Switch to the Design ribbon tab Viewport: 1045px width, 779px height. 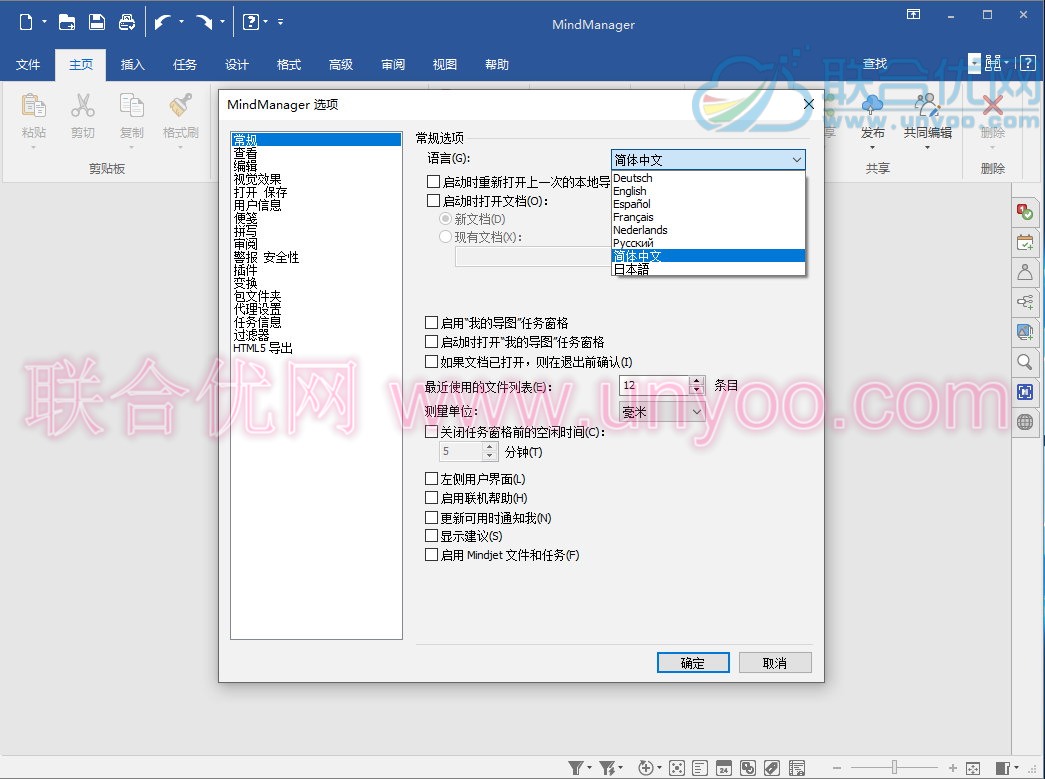coord(237,65)
